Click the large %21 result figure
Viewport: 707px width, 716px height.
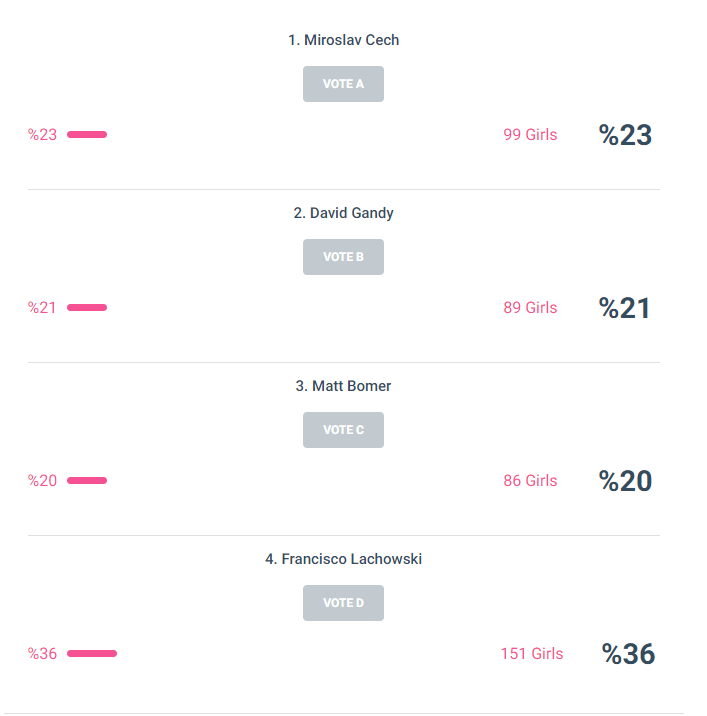[625, 308]
